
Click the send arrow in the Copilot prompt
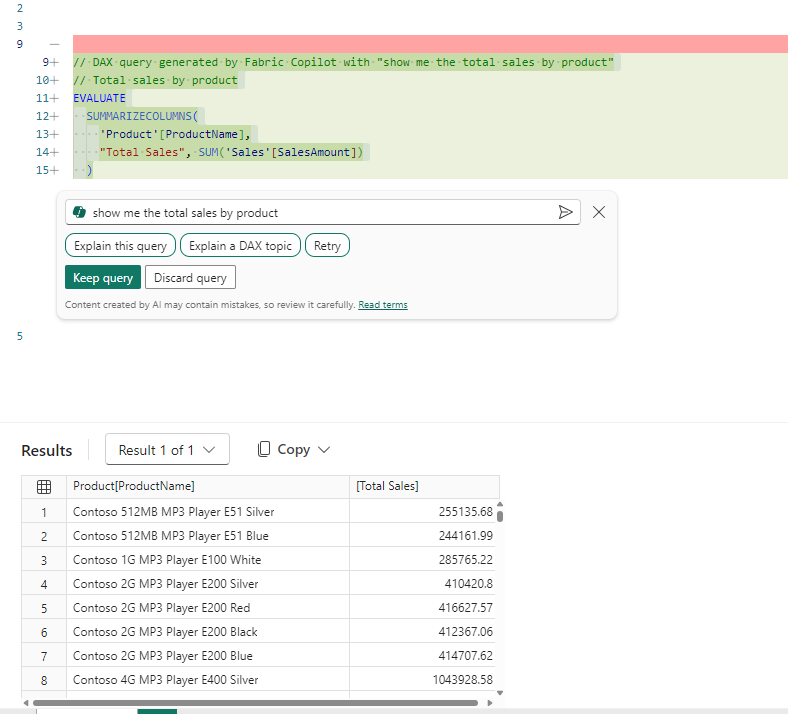click(565, 212)
